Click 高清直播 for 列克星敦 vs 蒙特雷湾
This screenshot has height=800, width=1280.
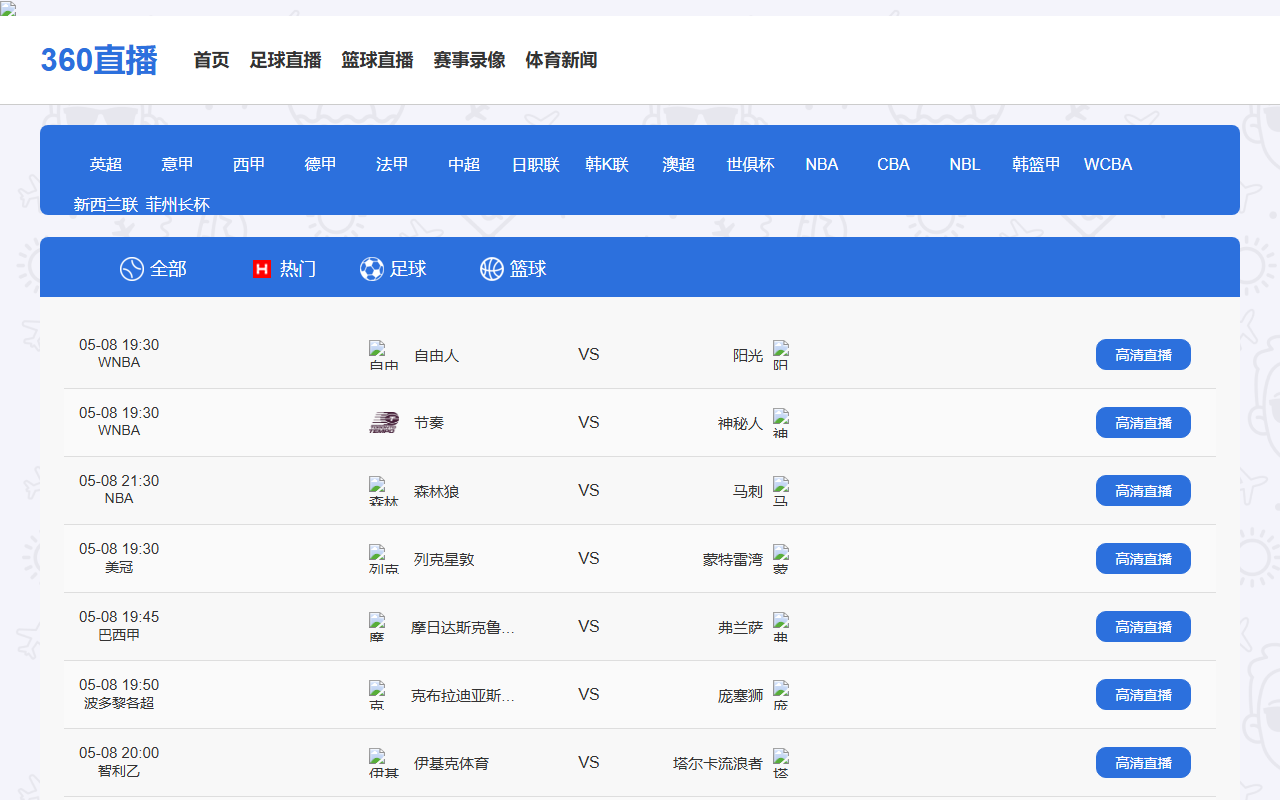pyautogui.click(x=1143, y=559)
